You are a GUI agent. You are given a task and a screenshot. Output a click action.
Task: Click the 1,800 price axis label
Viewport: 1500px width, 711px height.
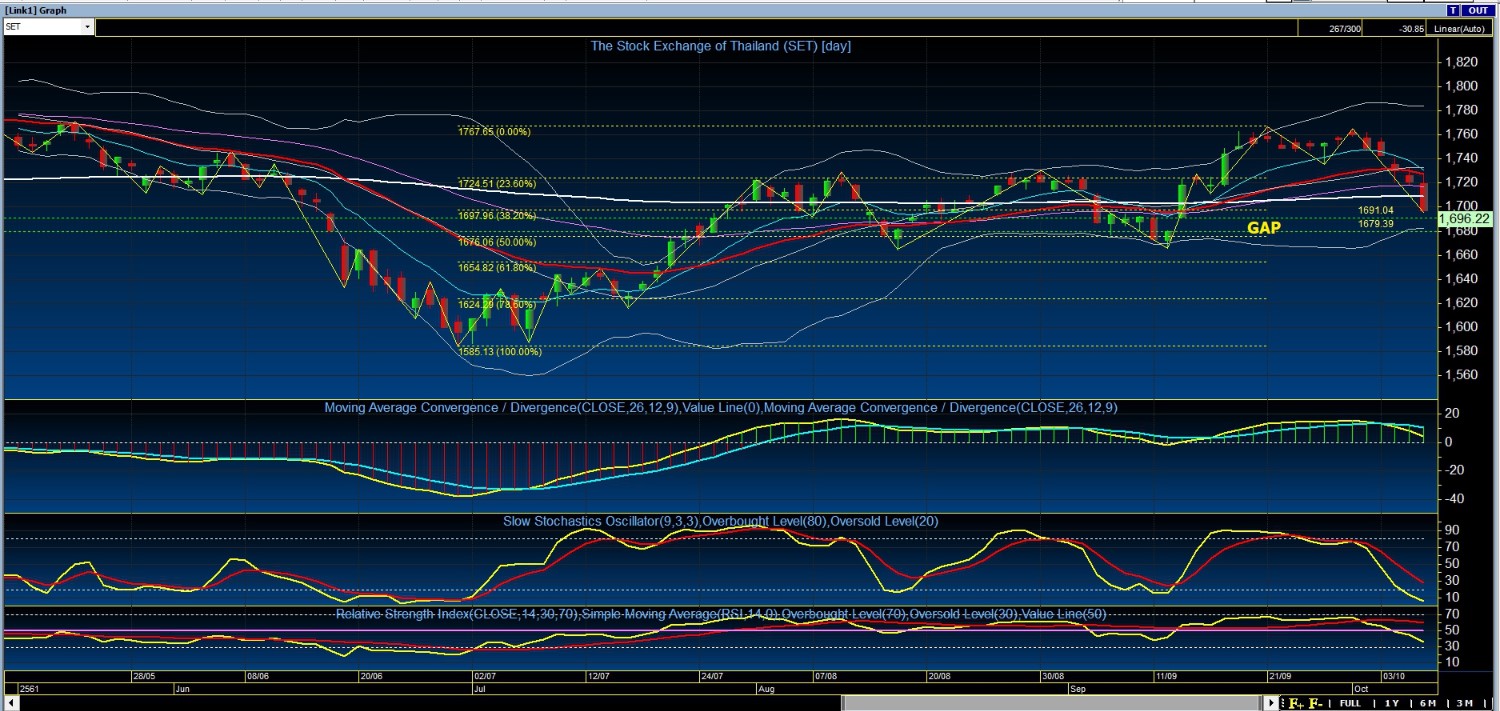[x=1462, y=86]
